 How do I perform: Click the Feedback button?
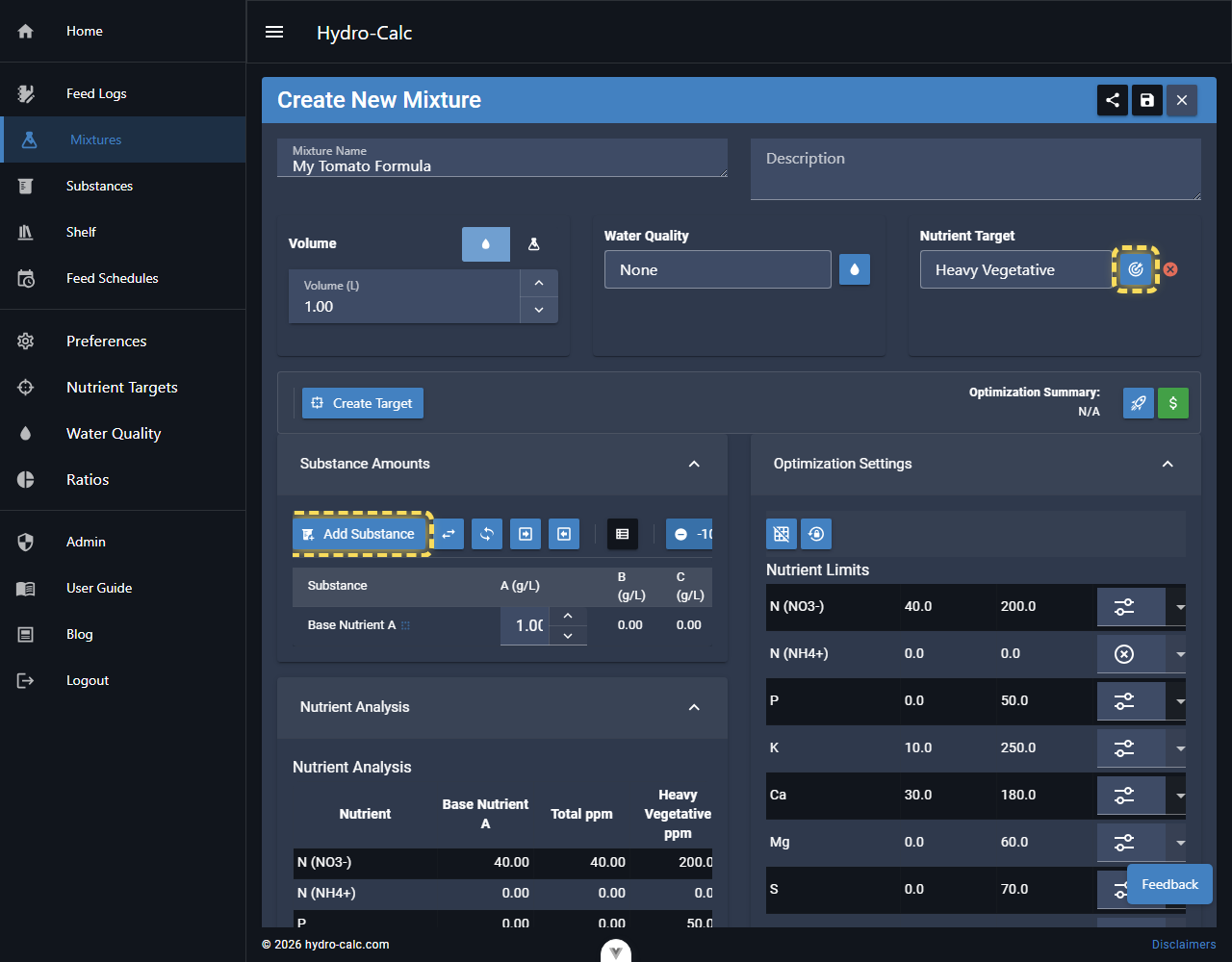click(x=1169, y=884)
